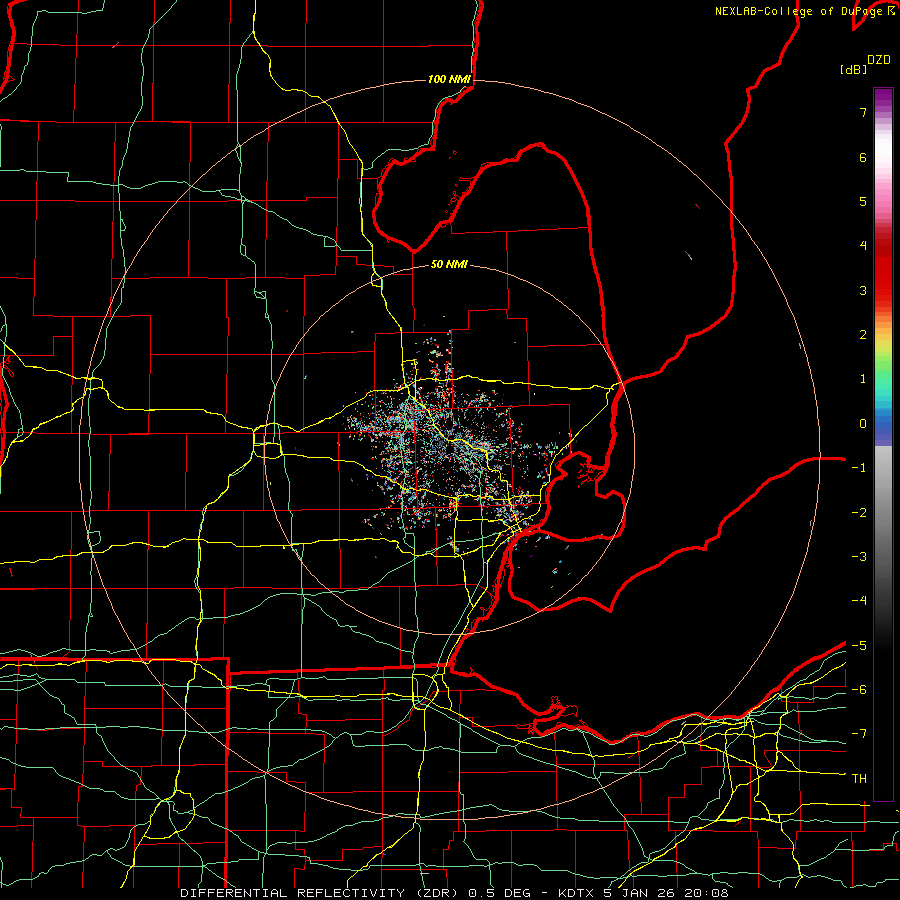Click the -3 dB scale label
Image resolution: width=900 pixels, height=900 pixels.
tap(859, 557)
